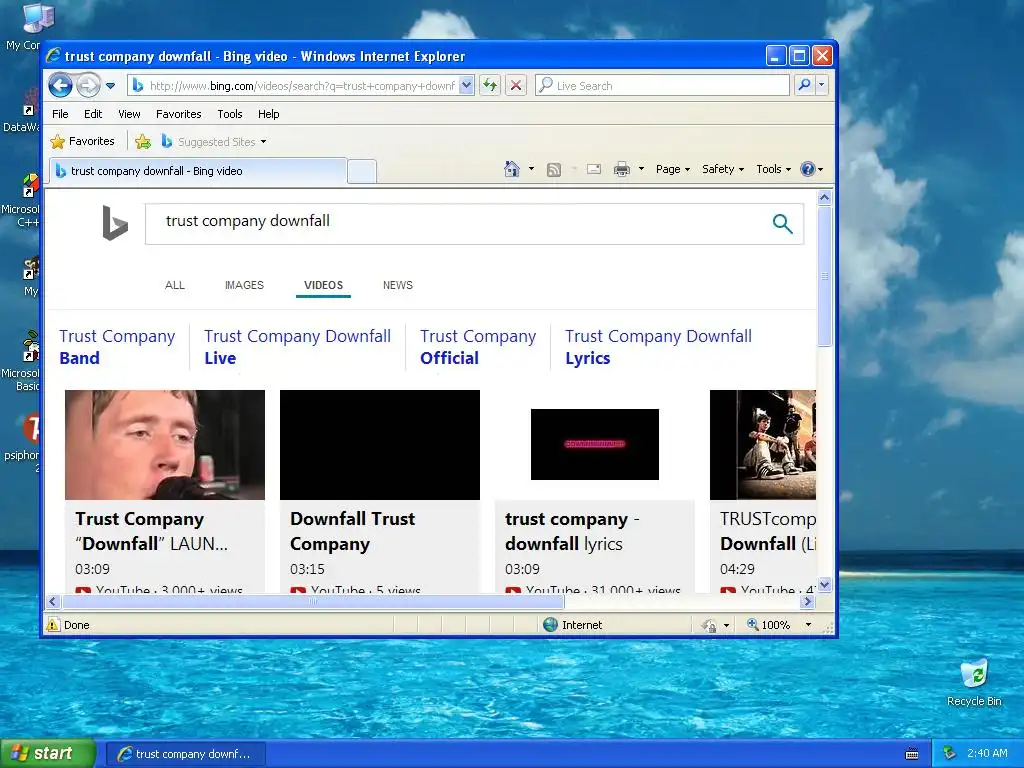This screenshot has height=768, width=1024.
Task: Click the Home icon in command bar
Action: 512,169
